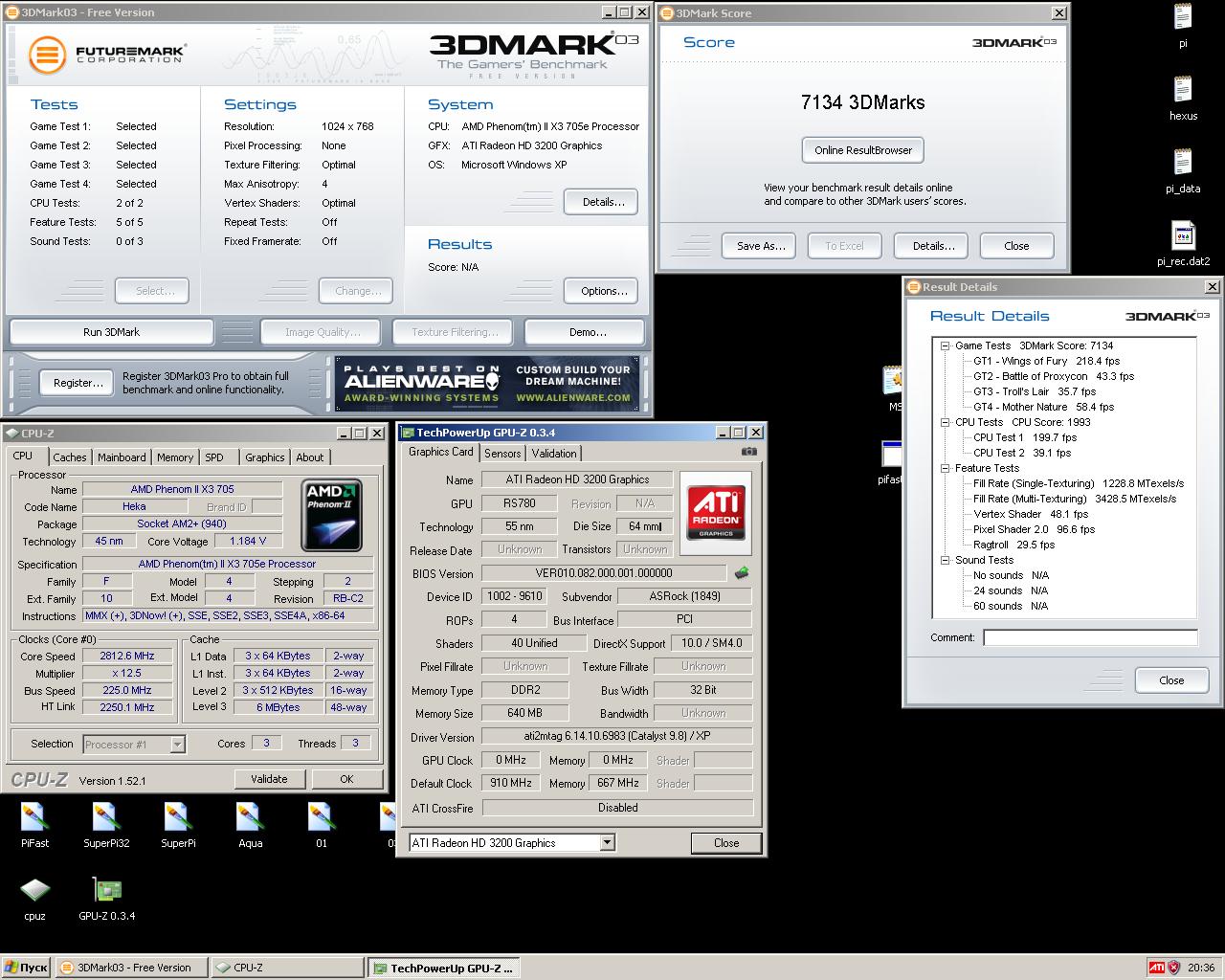Click the Validate button in CPU-Z

[269, 779]
